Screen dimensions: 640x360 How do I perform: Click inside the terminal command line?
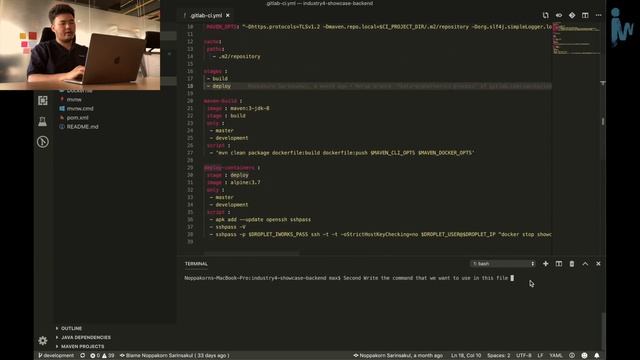coord(349,278)
